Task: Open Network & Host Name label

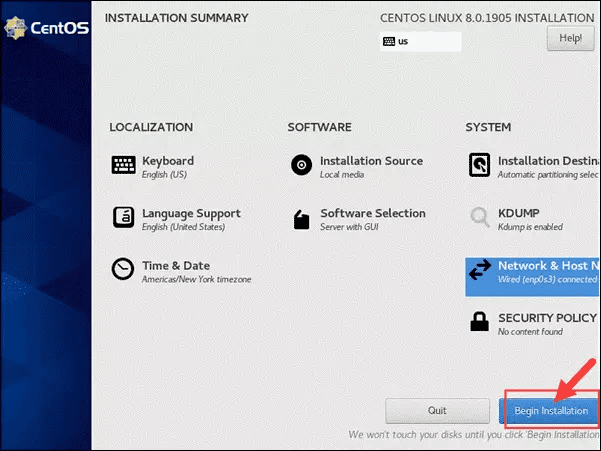Action: (548, 266)
